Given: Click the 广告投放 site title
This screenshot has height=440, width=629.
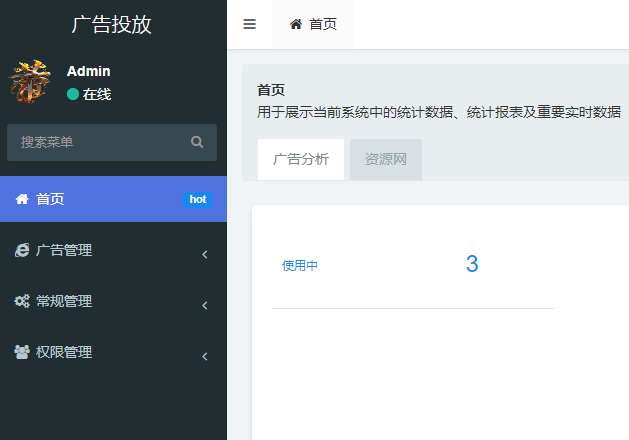Looking at the screenshot, I should (x=112, y=24).
